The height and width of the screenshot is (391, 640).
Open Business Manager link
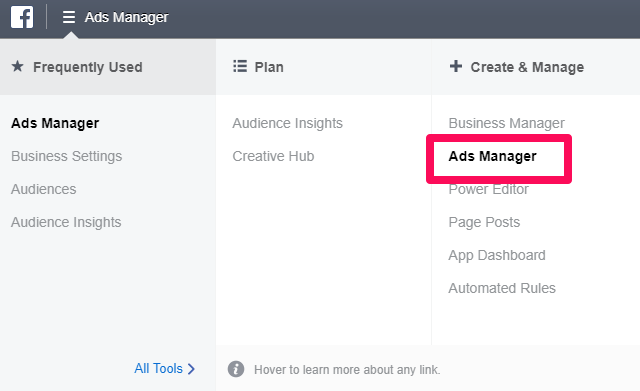tap(507, 123)
